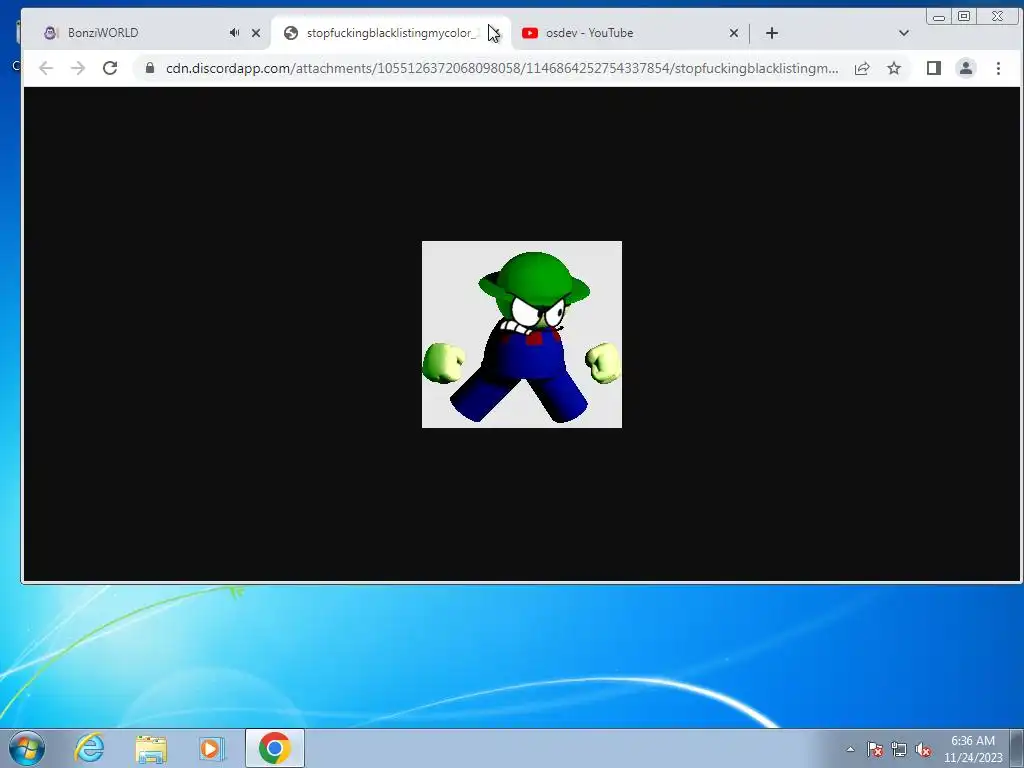This screenshot has width=1024, height=768.
Task: Click the Chrome taskbar button
Action: [274, 748]
